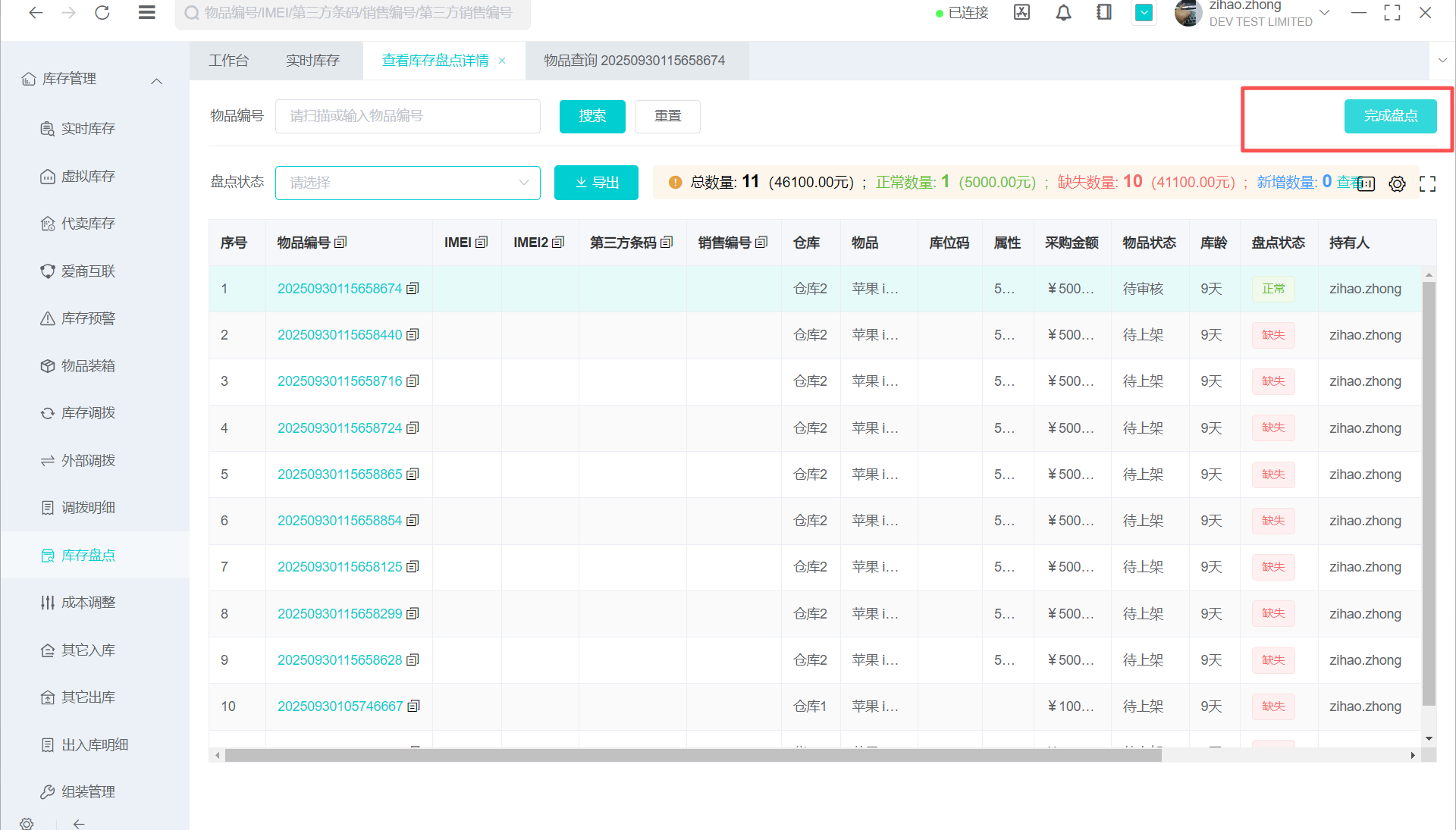This screenshot has height=830, width=1456.
Task: Click the calculator icon in top bar
Action: tap(1021, 13)
